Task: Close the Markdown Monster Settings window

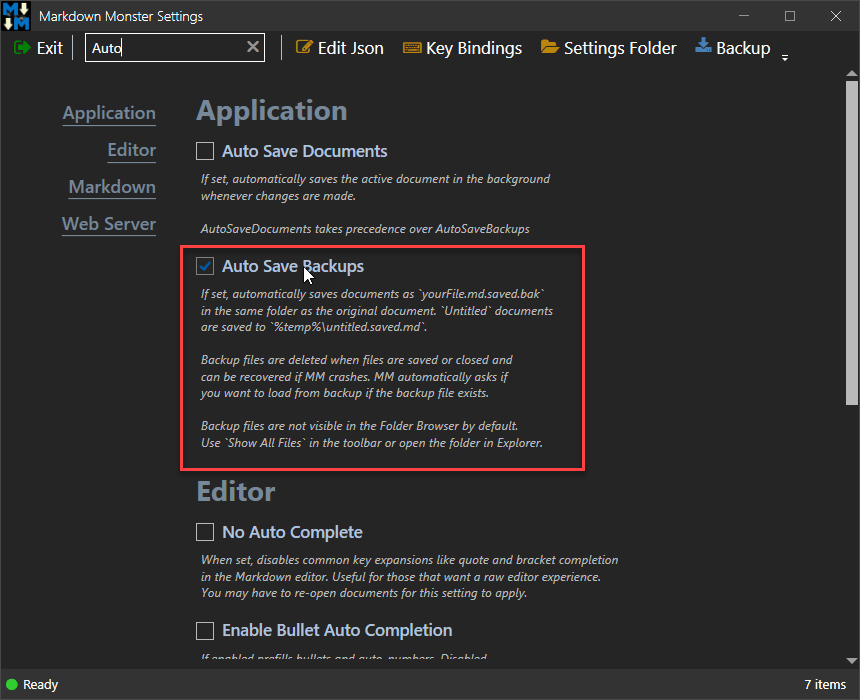Action: (x=836, y=16)
